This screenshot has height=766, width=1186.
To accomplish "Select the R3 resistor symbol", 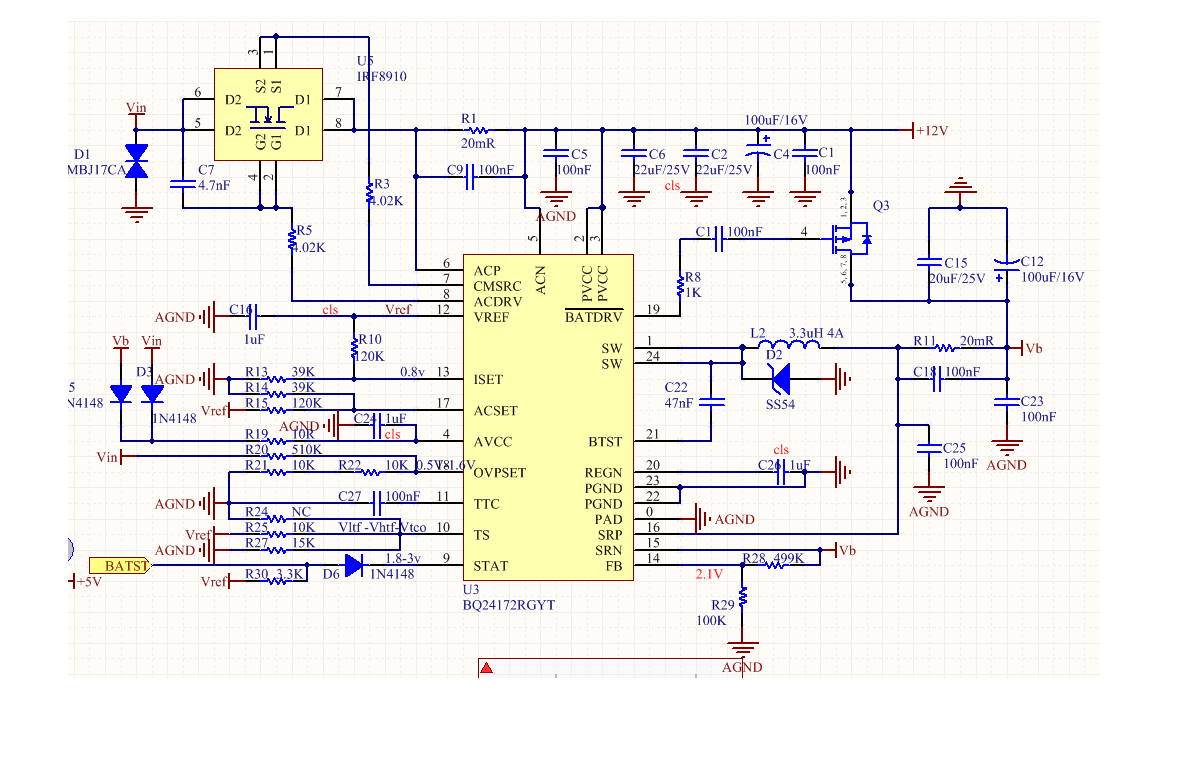I will click(x=369, y=193).
